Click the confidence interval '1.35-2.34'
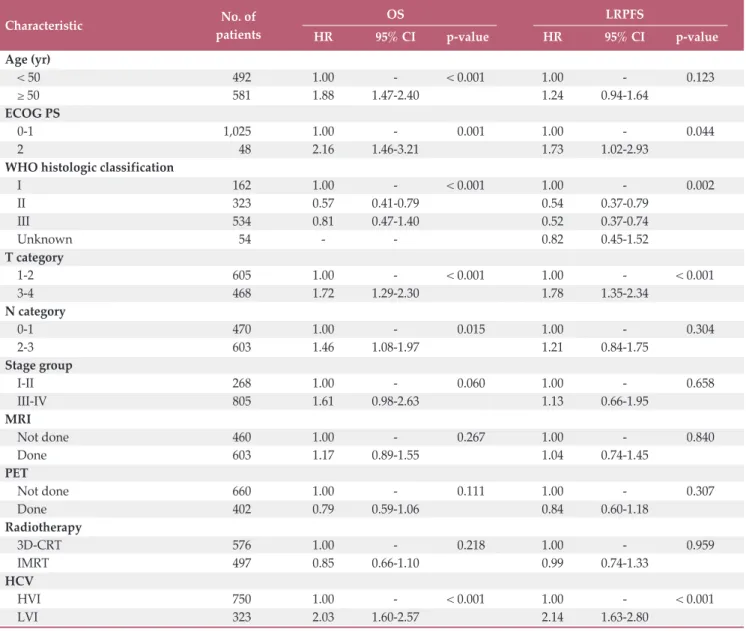 [625, 294]
